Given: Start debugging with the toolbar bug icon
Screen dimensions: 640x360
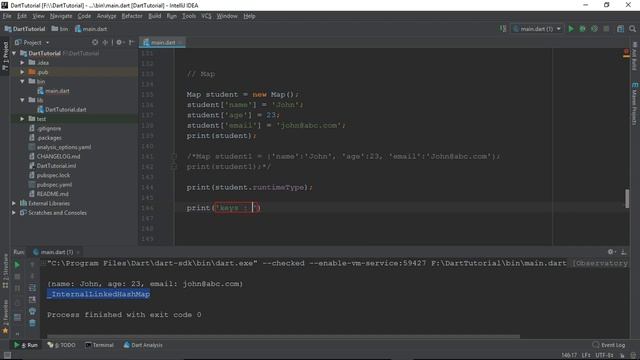Looking at the screenshot, I should (x=582, y=29).
